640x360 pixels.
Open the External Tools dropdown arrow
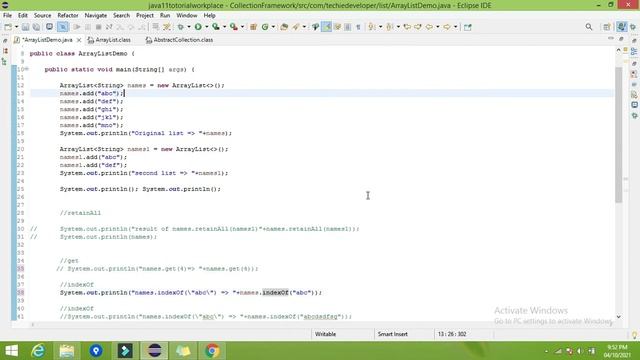[x=242, y=27]
